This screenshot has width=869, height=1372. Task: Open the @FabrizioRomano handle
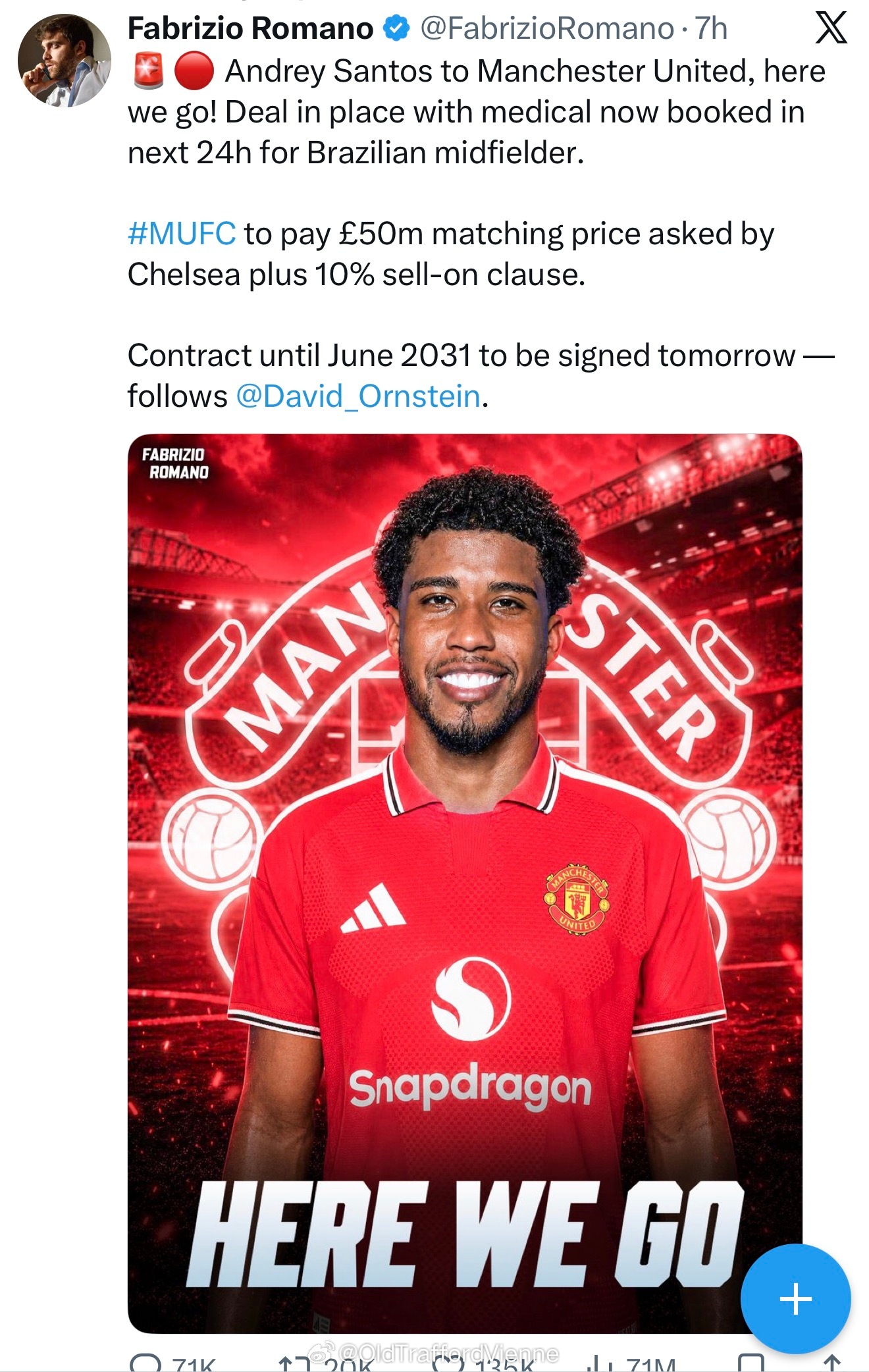(547, 29)
